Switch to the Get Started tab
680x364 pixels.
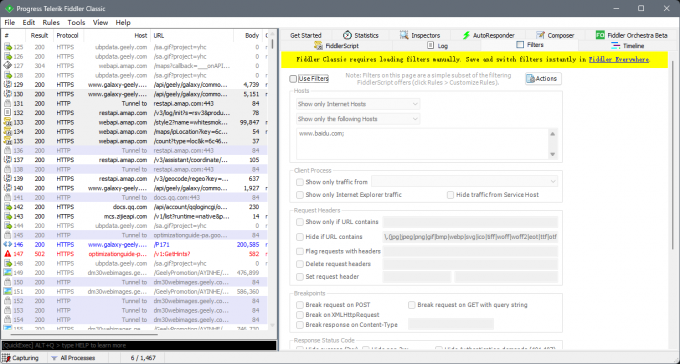coord(306,35)
